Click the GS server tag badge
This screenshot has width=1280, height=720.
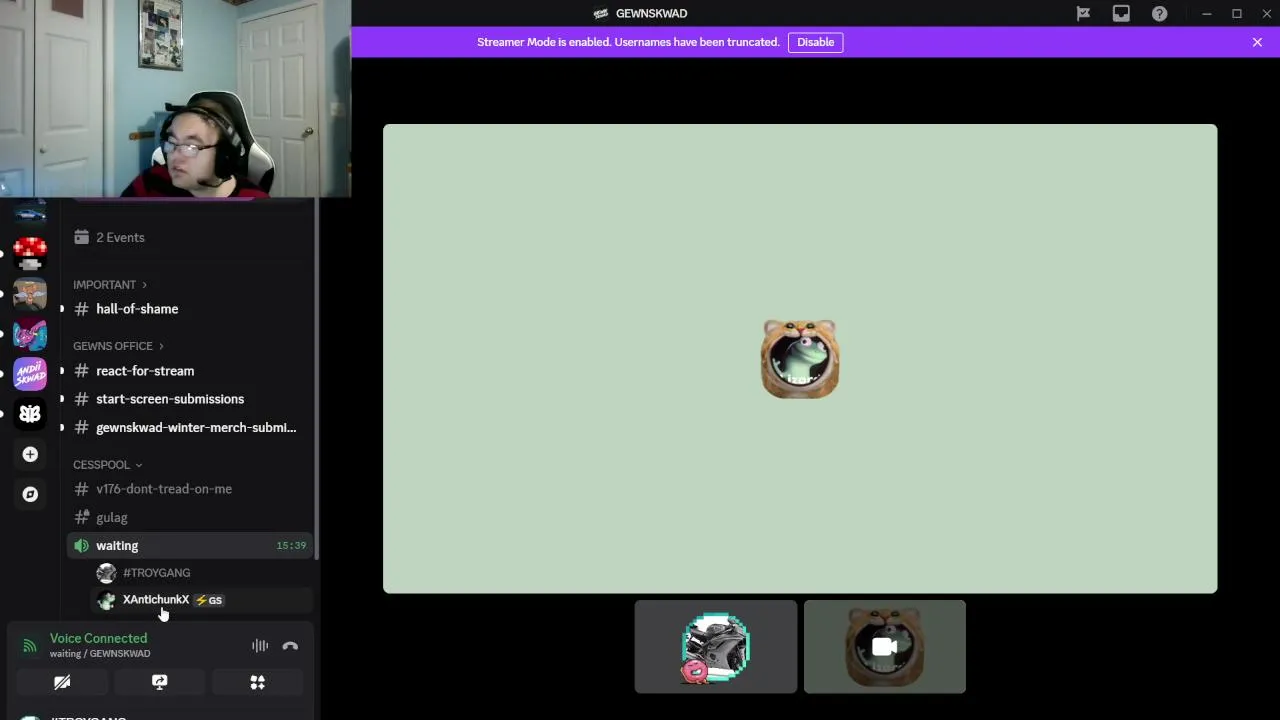(x=209, y=600)
